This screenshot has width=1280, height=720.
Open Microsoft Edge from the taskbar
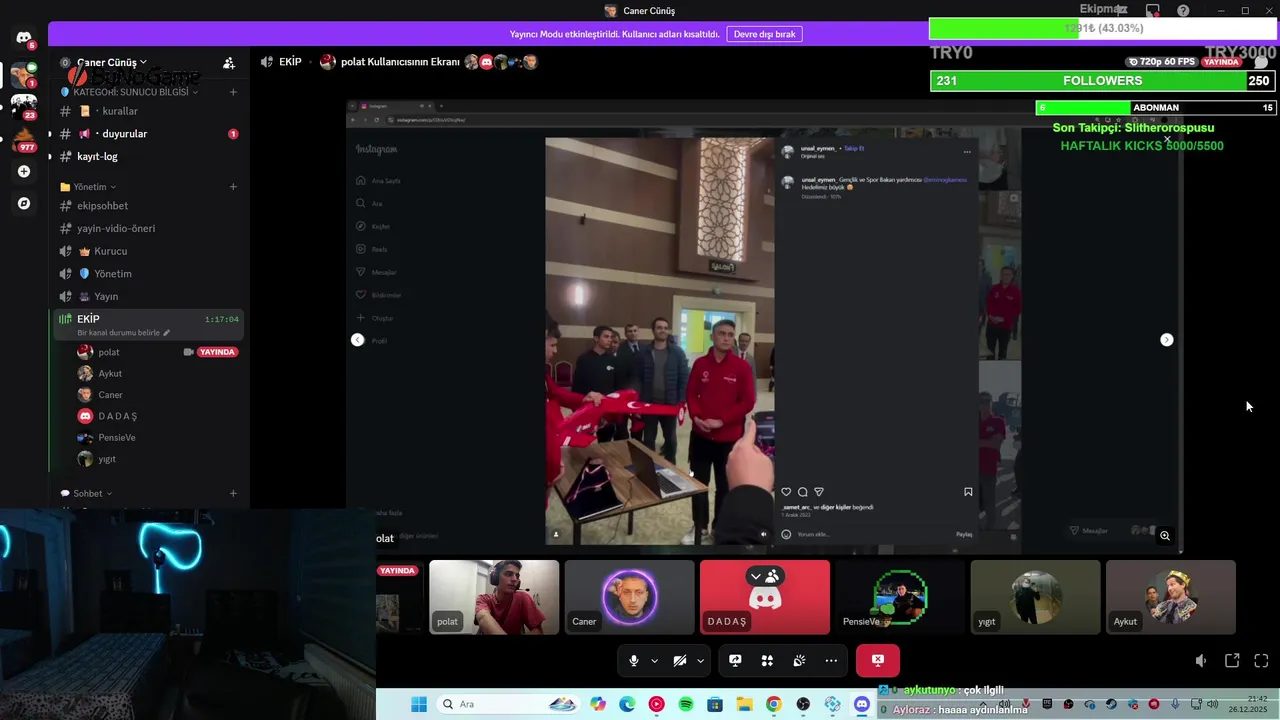(x=627, y=704)
